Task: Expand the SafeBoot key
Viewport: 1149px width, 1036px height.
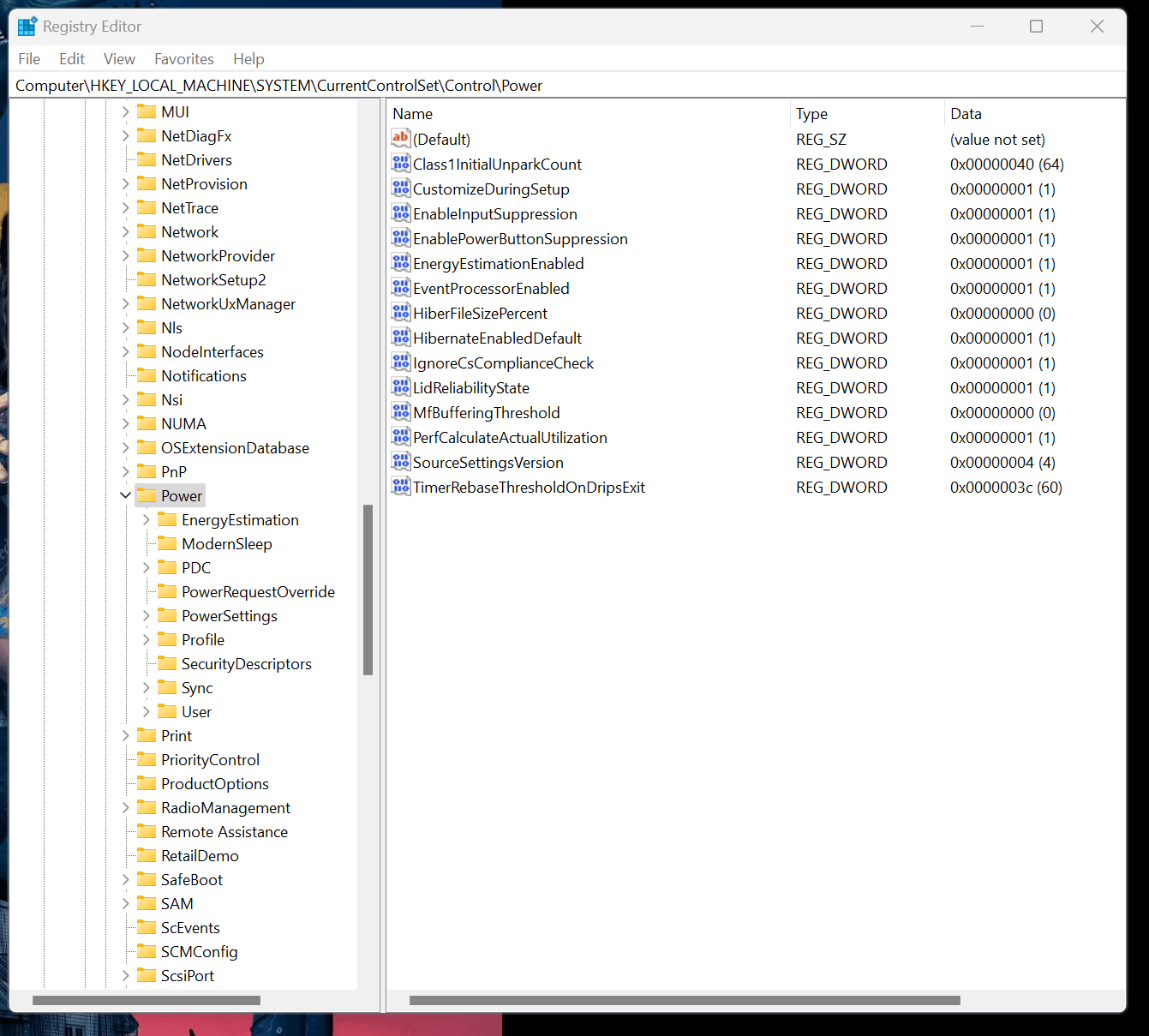Action: pos(126,879)
